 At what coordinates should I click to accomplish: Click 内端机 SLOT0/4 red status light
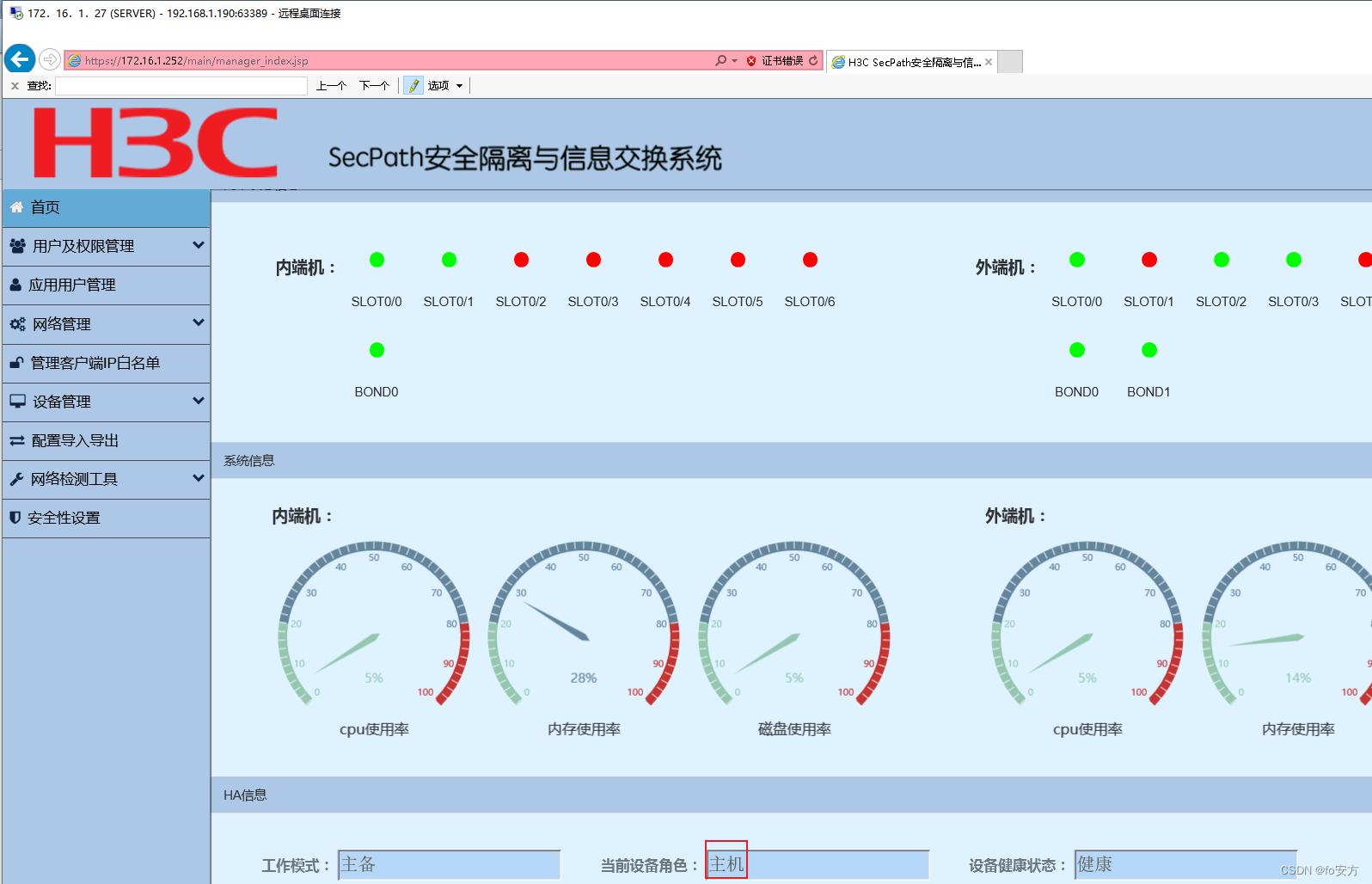[665, 260]
